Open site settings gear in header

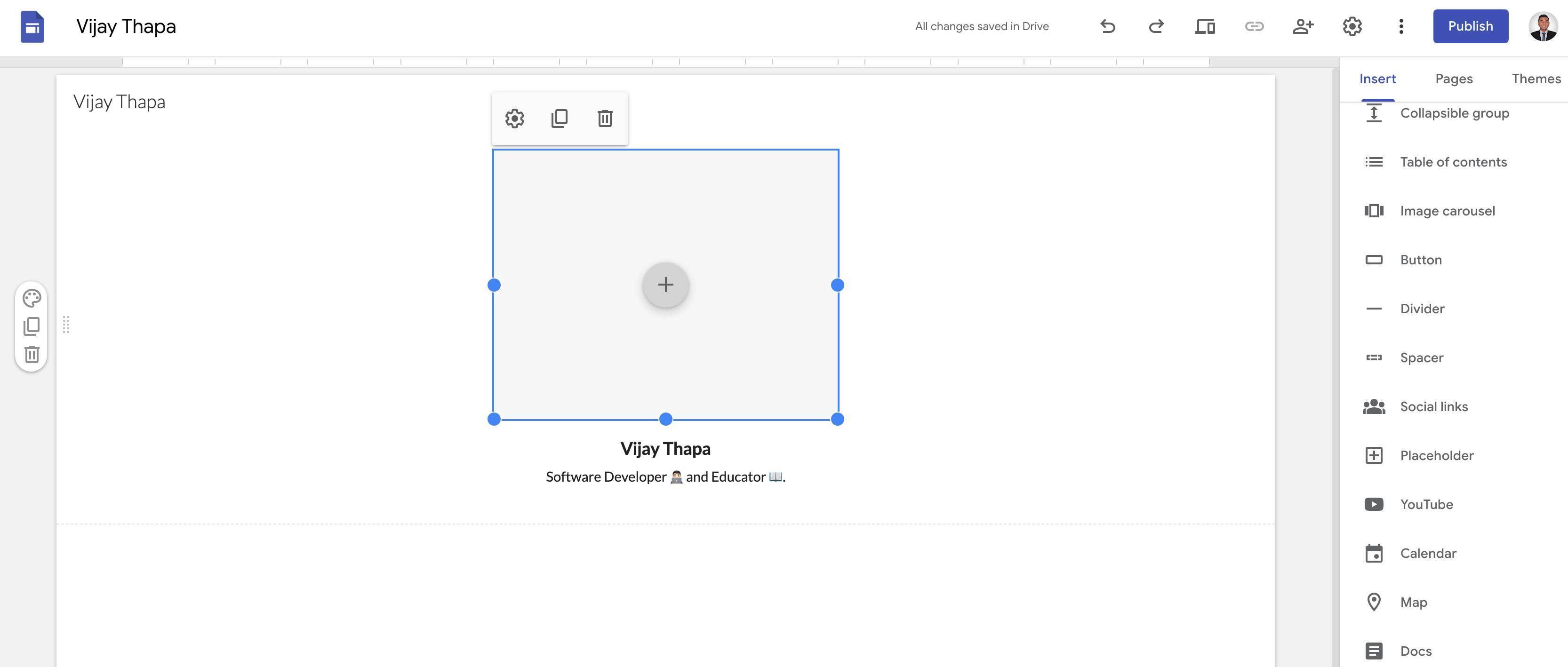click(x=1352, y=26)
